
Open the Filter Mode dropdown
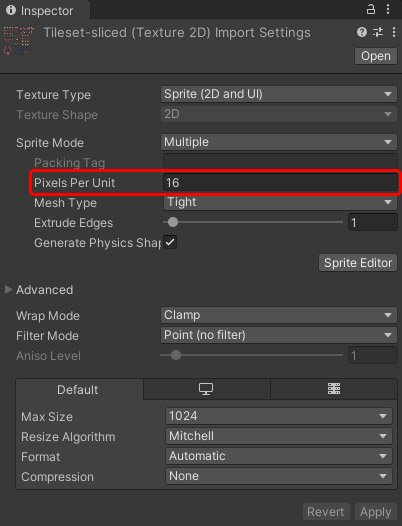click(279, 335)
